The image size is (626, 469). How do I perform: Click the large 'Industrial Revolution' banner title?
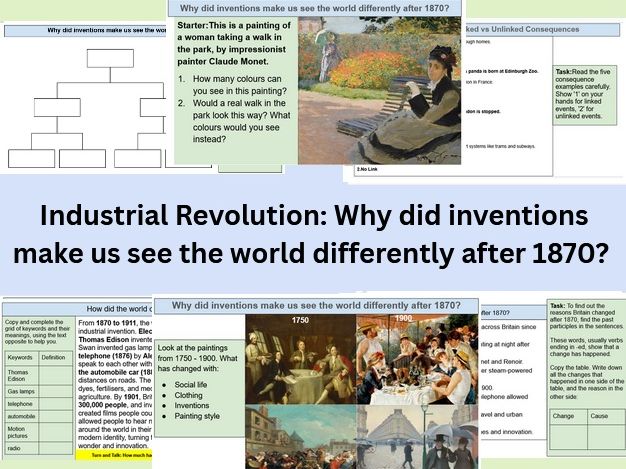coord(311,234)
